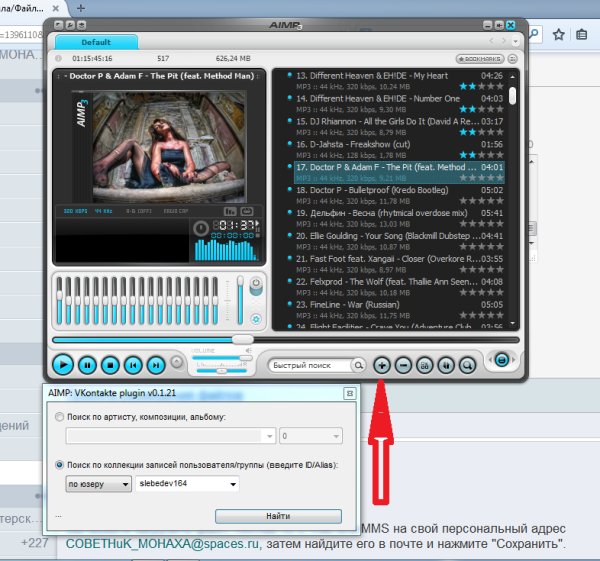
Task: Open the playlist info icon next to total time
Action: (58, 59)
